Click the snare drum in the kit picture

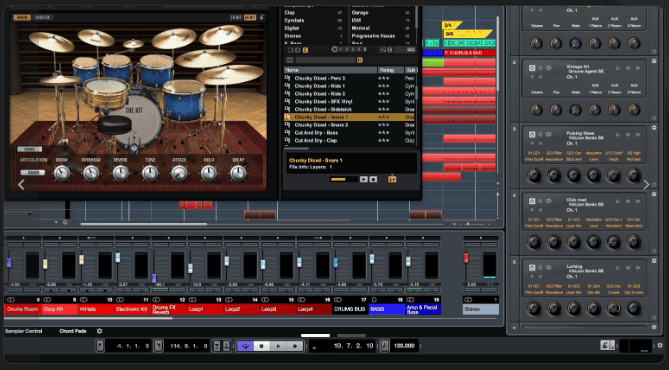point(106,93)
